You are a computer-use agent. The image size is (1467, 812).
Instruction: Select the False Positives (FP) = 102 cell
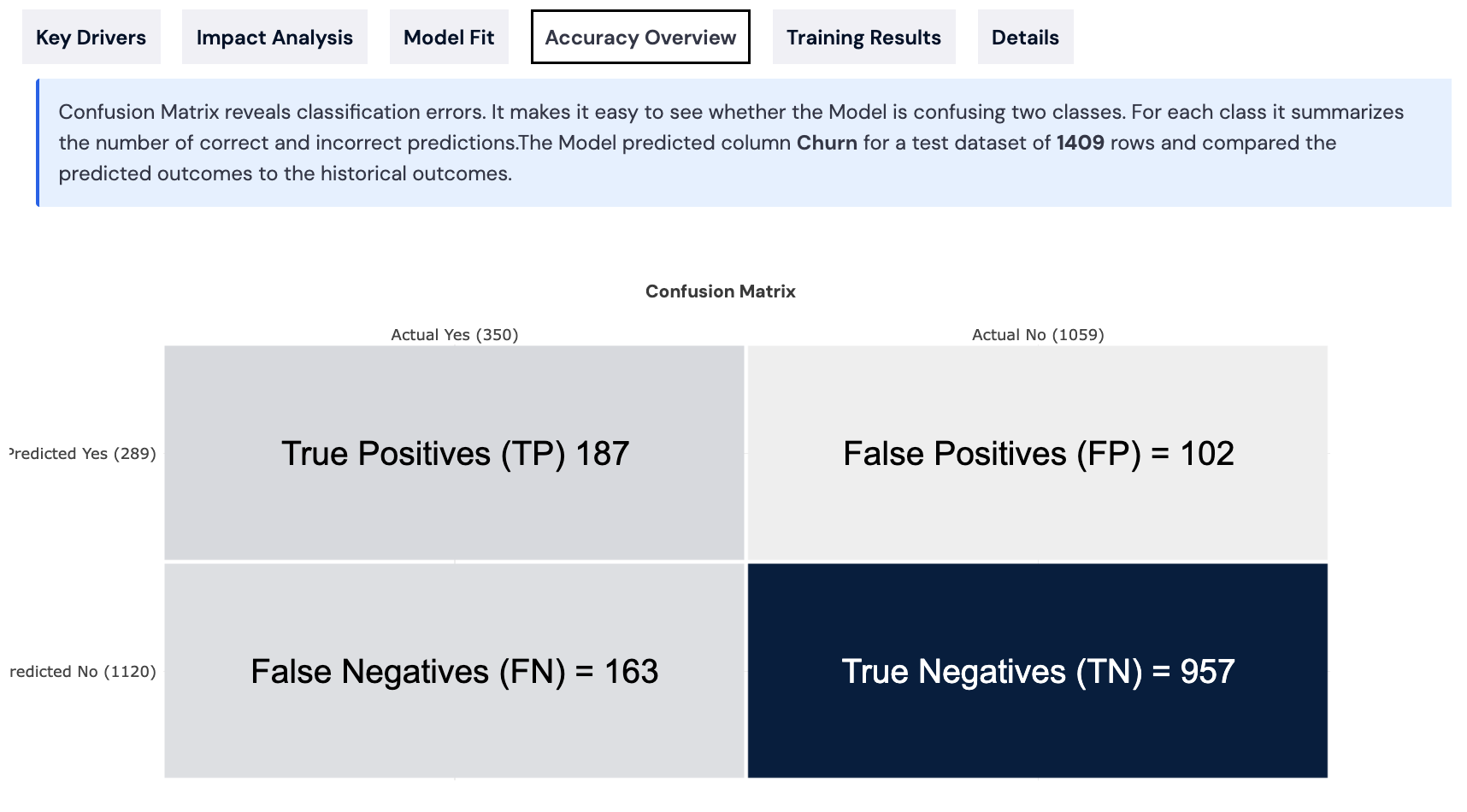point(1038,453)
